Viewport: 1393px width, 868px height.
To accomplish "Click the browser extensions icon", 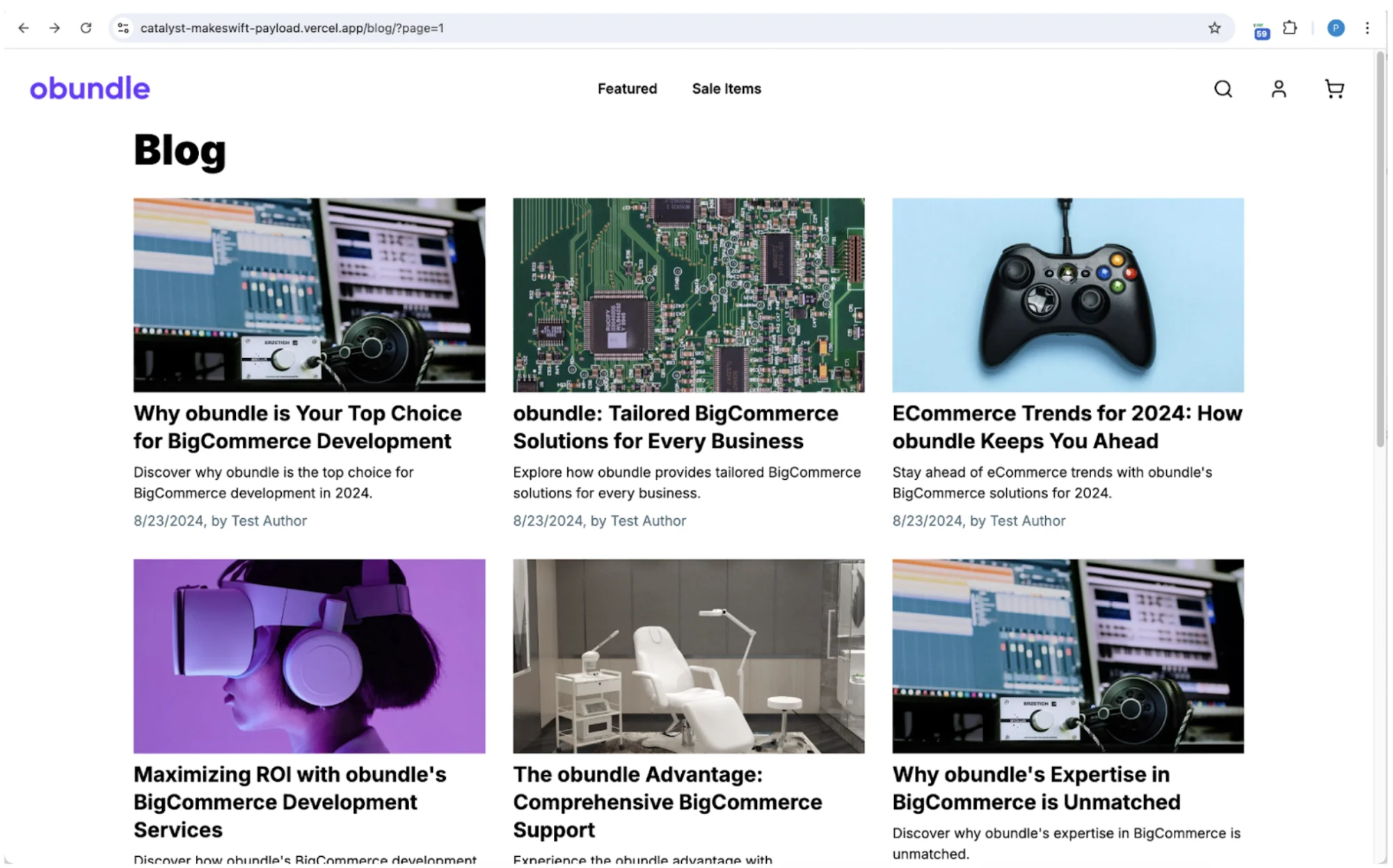I will point(1290,28).
